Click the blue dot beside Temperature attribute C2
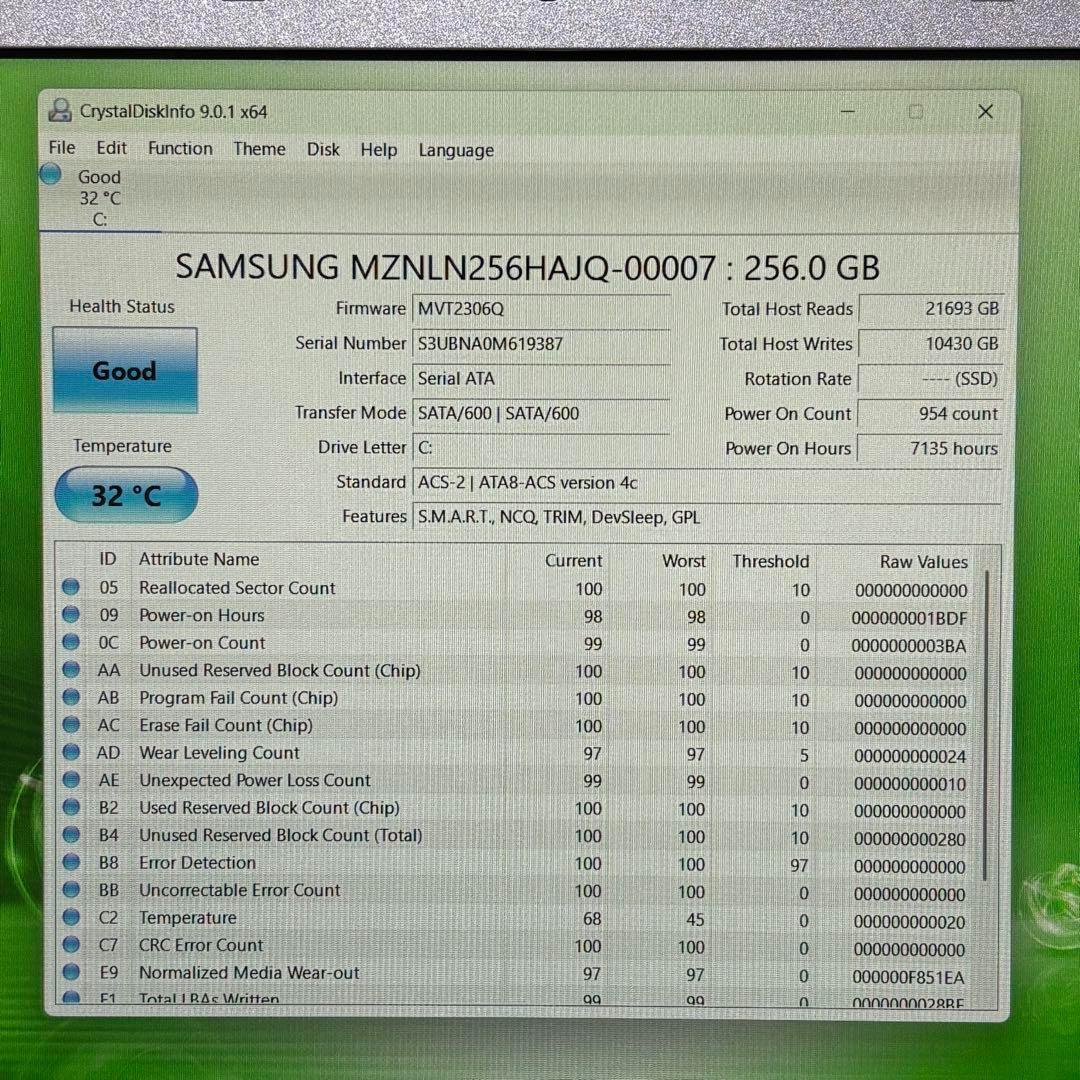Screen dimensions: 1080x1080 tap(70, 917)
